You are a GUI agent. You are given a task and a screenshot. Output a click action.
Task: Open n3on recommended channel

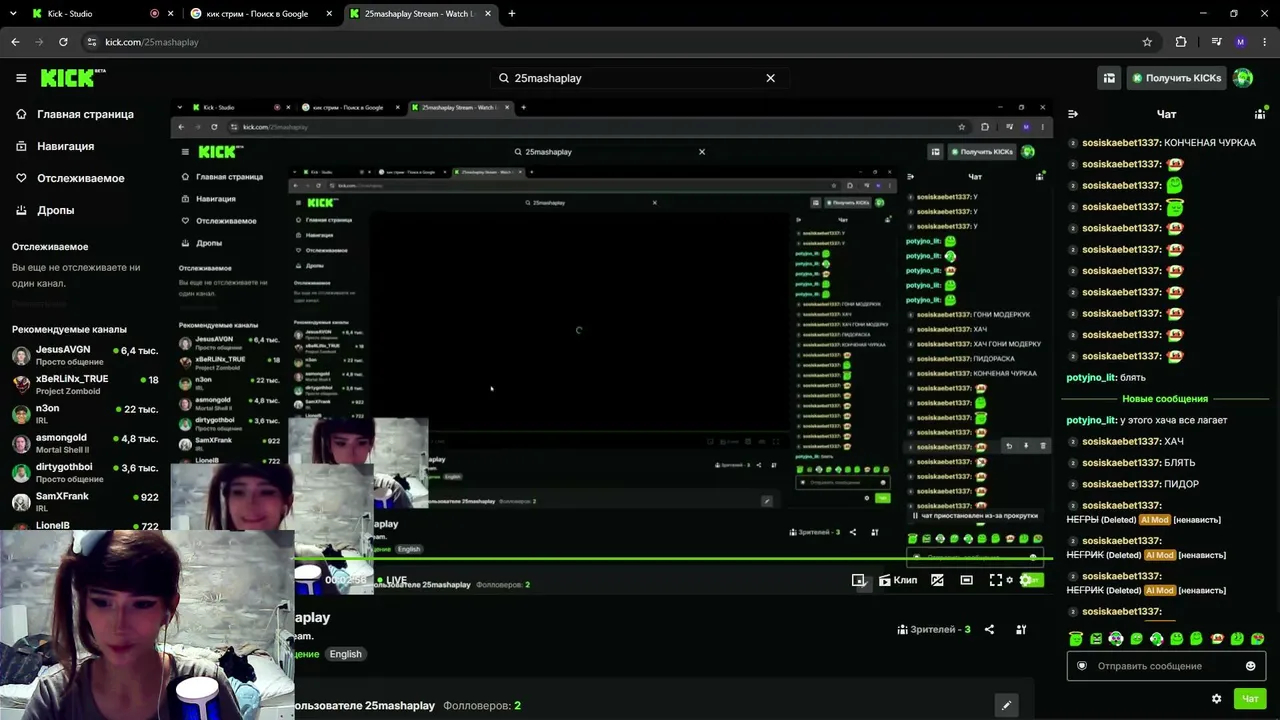(85, 414)
